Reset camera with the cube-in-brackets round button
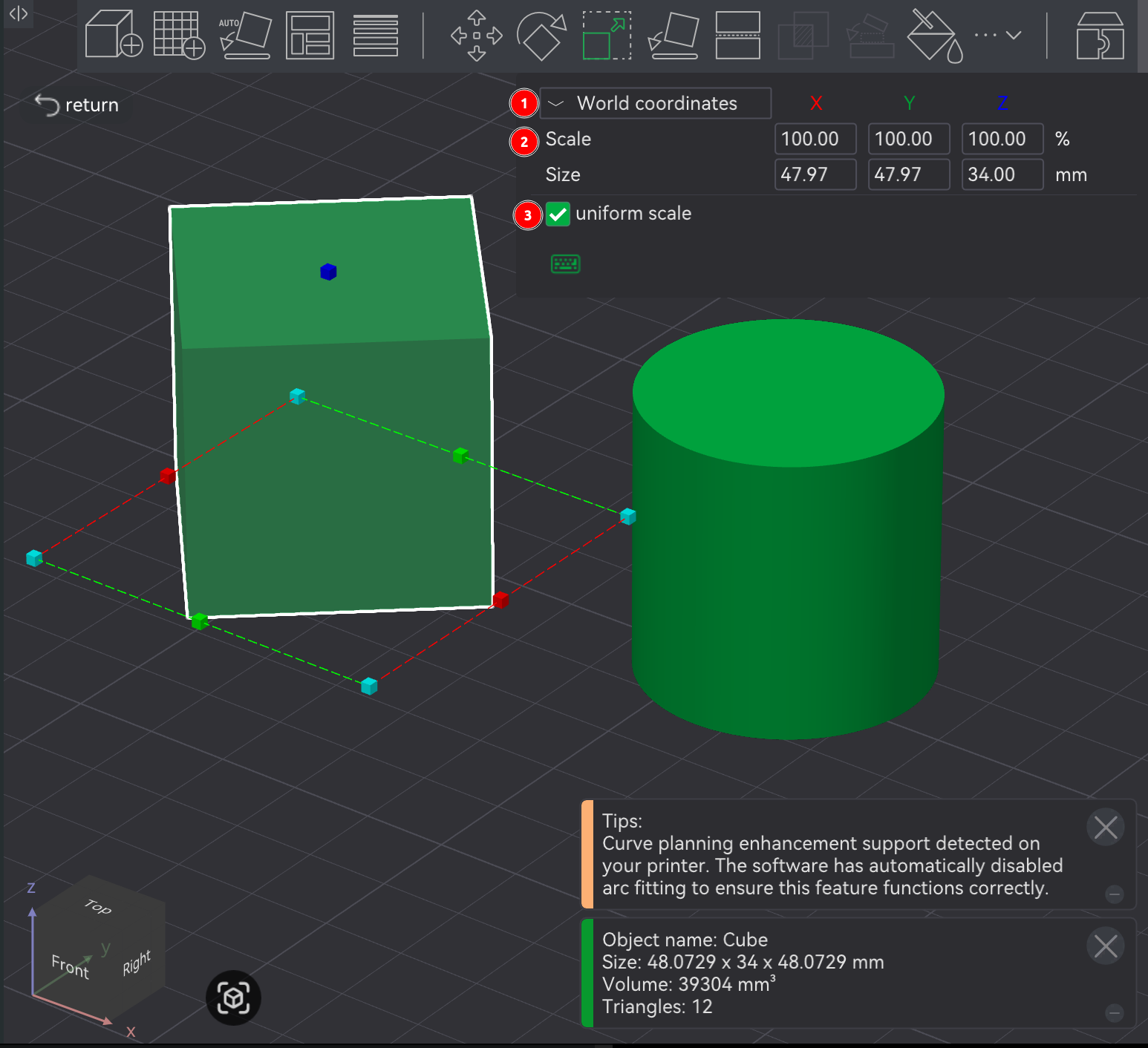 [233, 998]
